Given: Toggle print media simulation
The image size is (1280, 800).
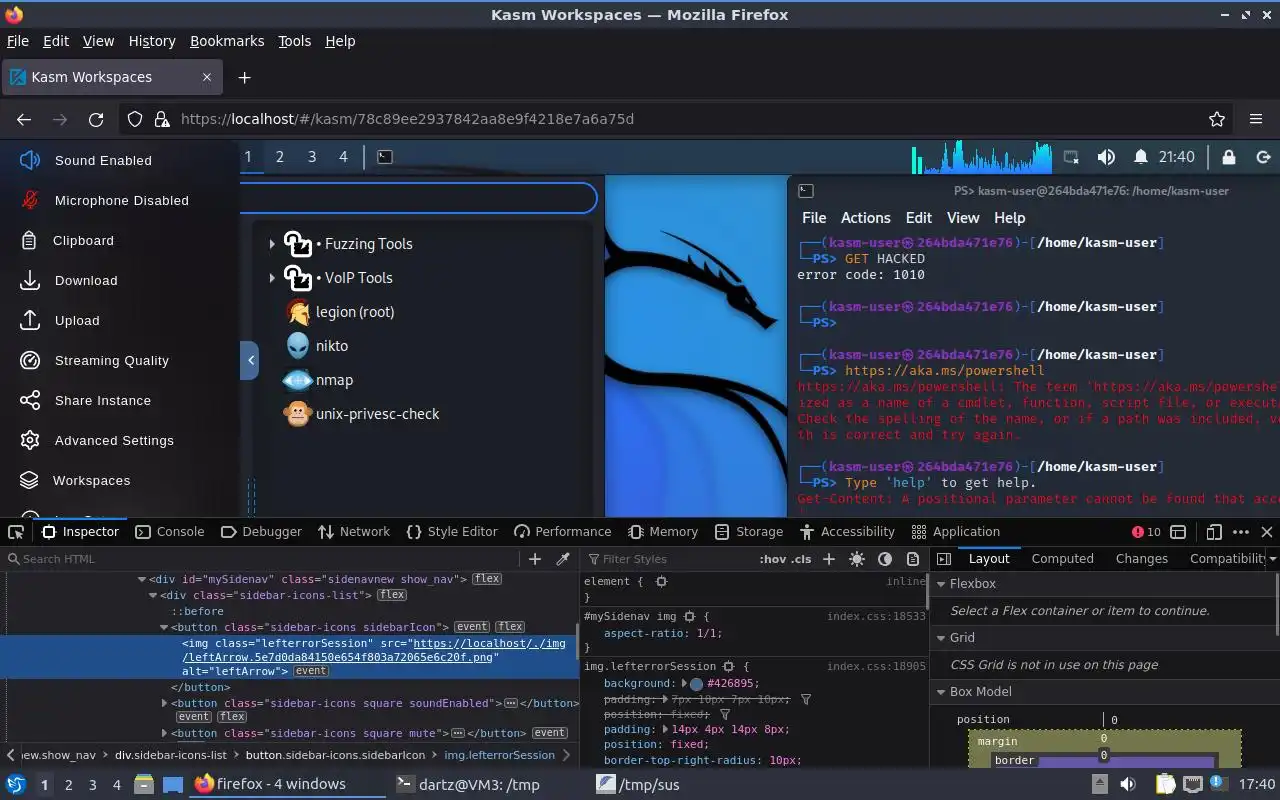Looking at the screenshot, I should tap(913, 559).
